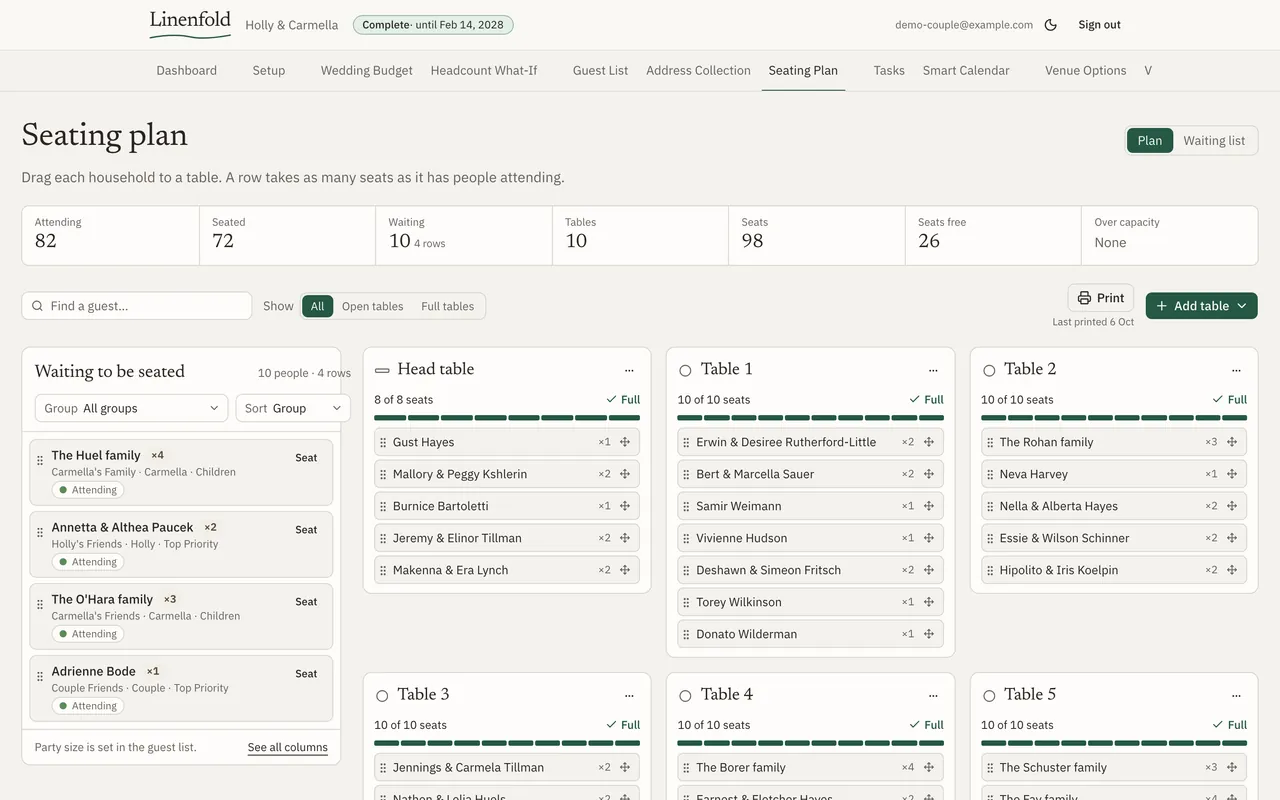
Task: Show only Full tables
Action: [x=447, y=306]
